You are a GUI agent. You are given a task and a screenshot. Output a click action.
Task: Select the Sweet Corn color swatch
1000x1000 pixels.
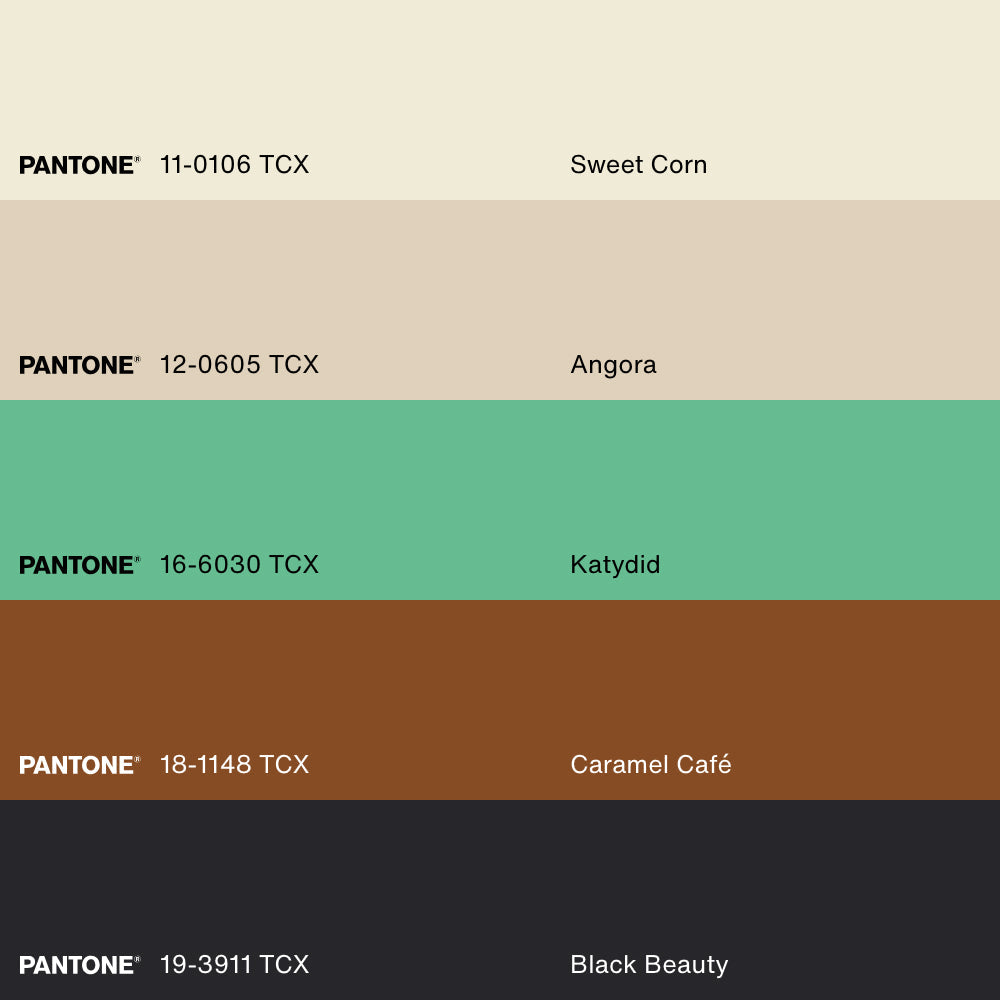[500, 100]
